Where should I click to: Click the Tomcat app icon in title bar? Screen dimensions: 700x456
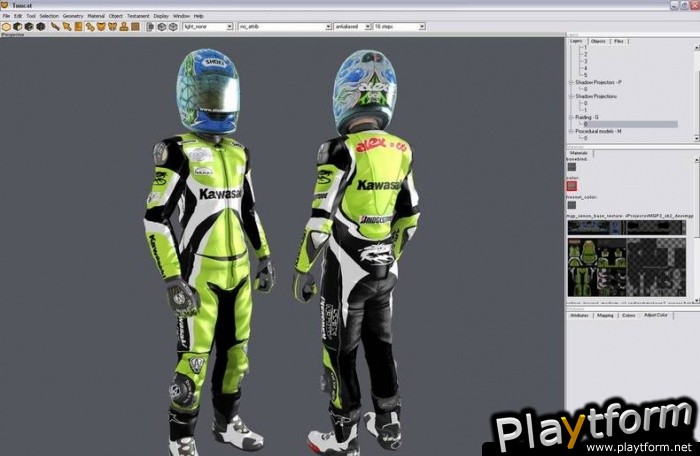(x=4, y=5)
